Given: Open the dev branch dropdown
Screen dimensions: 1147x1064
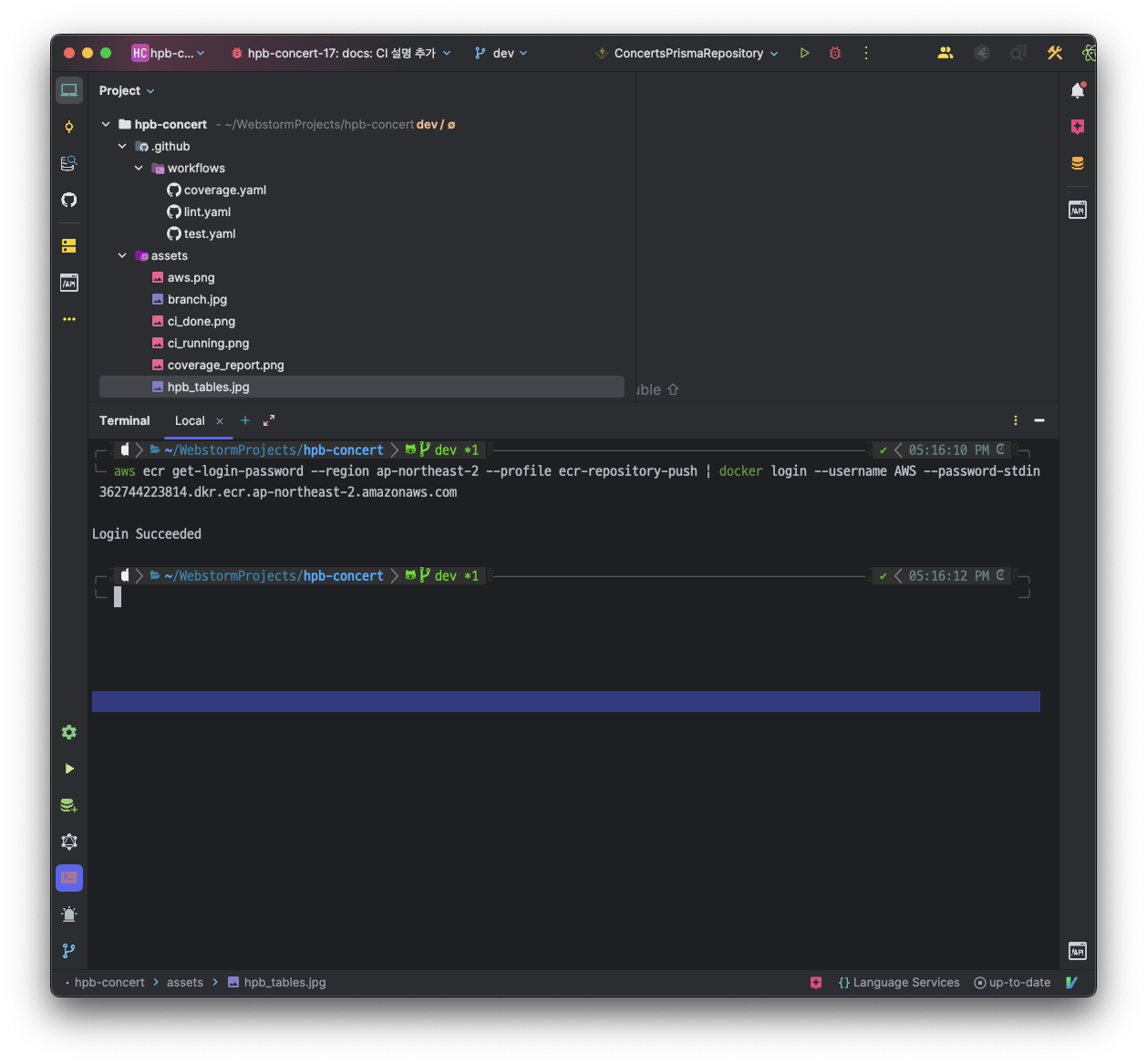Looking at the screenshot, I should (501, 53).
